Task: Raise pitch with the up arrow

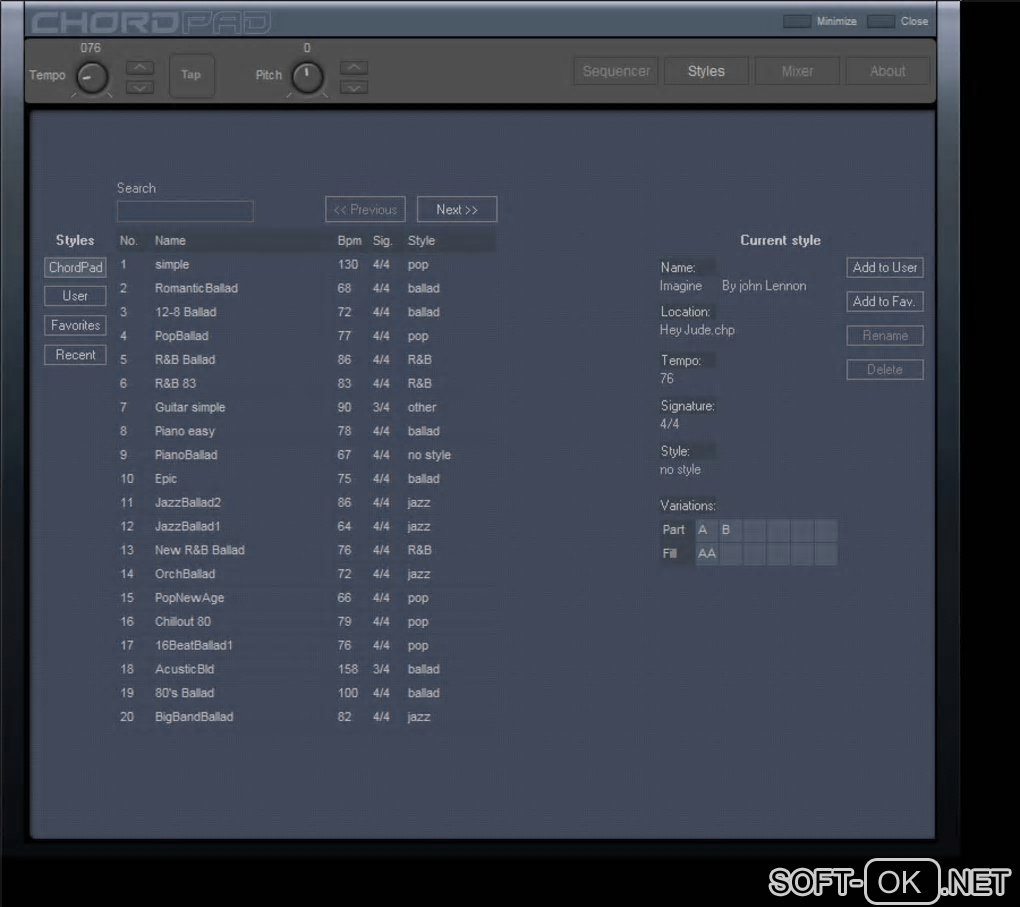Action: (354, 68)
